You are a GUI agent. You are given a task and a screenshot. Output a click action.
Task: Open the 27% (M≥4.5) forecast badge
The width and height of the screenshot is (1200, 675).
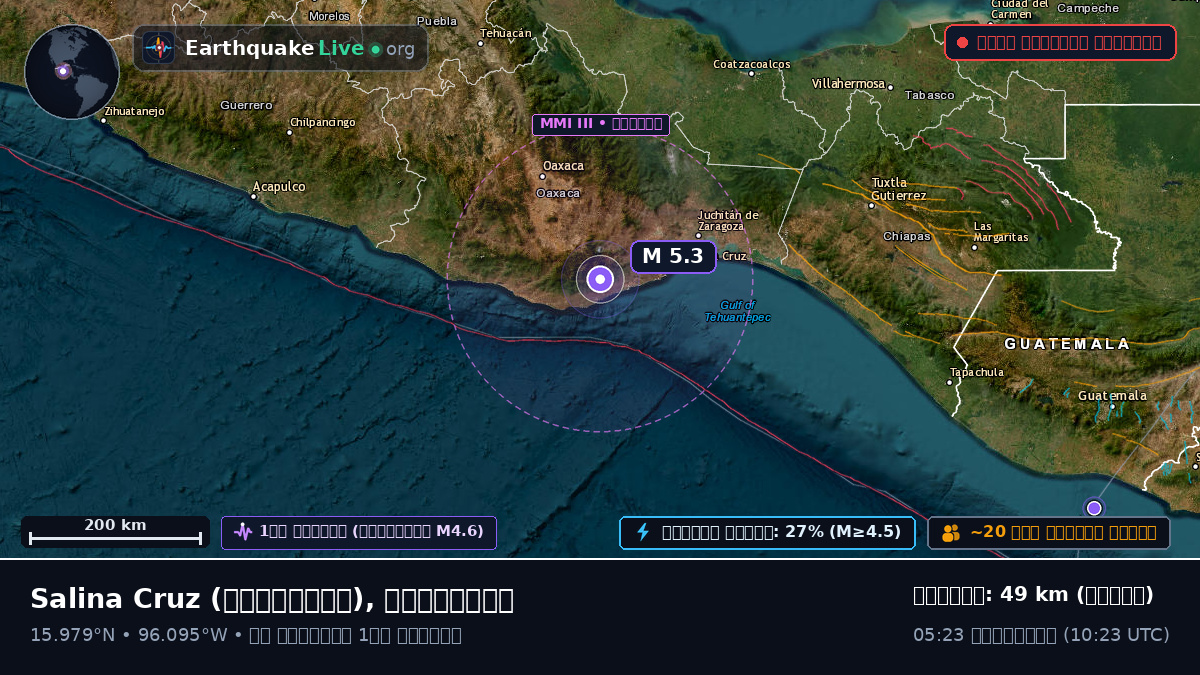coord(768,532)
